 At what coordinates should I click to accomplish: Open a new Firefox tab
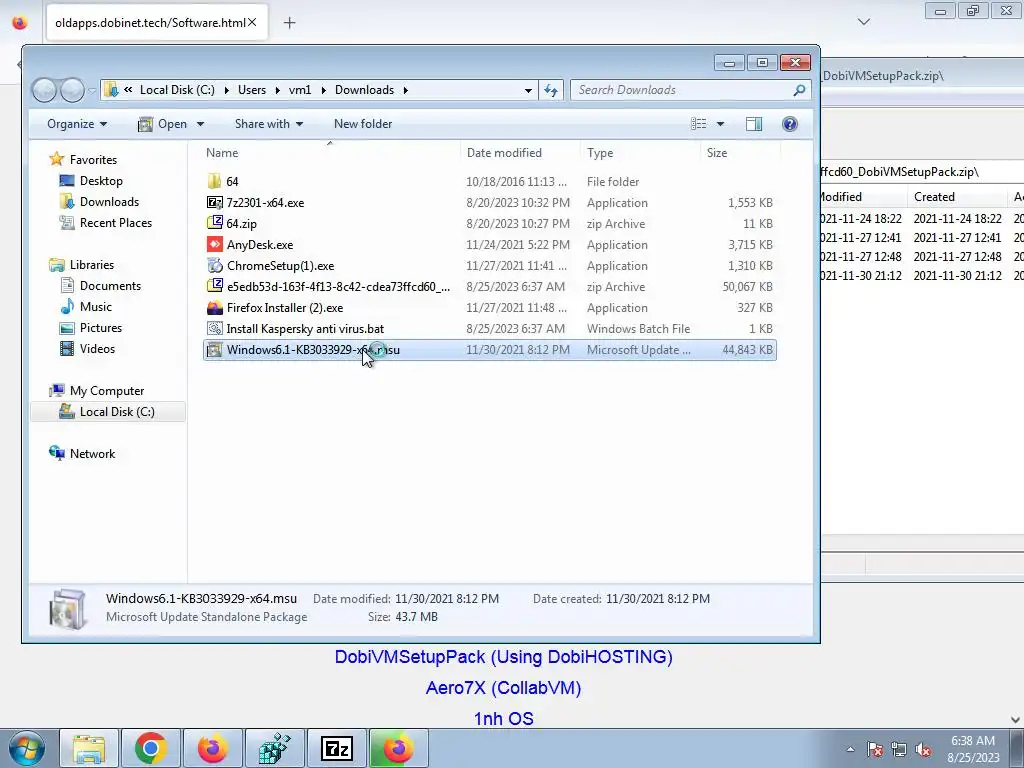click(x=289, y=23)
